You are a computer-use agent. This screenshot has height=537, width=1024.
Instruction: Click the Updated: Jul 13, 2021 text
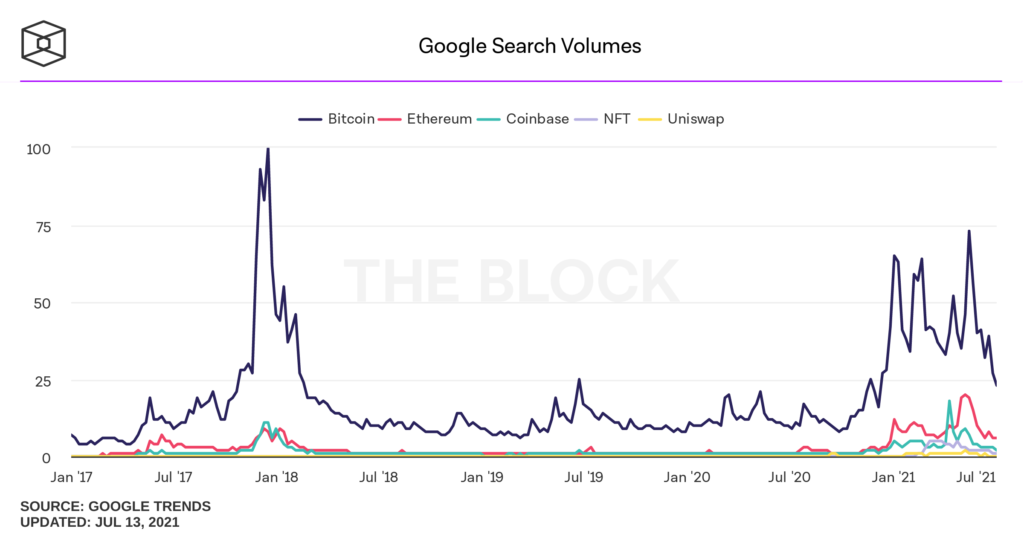(100, 522)
